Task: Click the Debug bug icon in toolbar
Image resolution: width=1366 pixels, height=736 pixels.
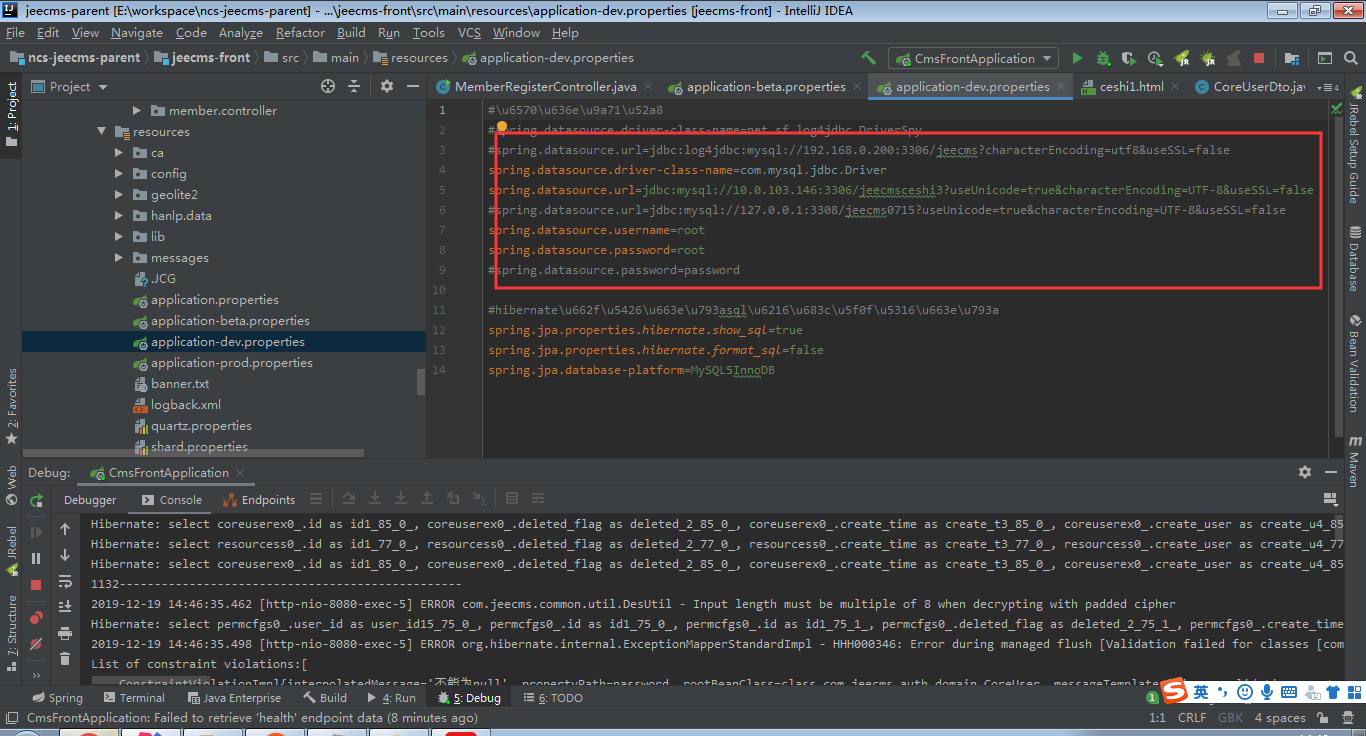Action: pyautogui.click(x=1103, y=59)
